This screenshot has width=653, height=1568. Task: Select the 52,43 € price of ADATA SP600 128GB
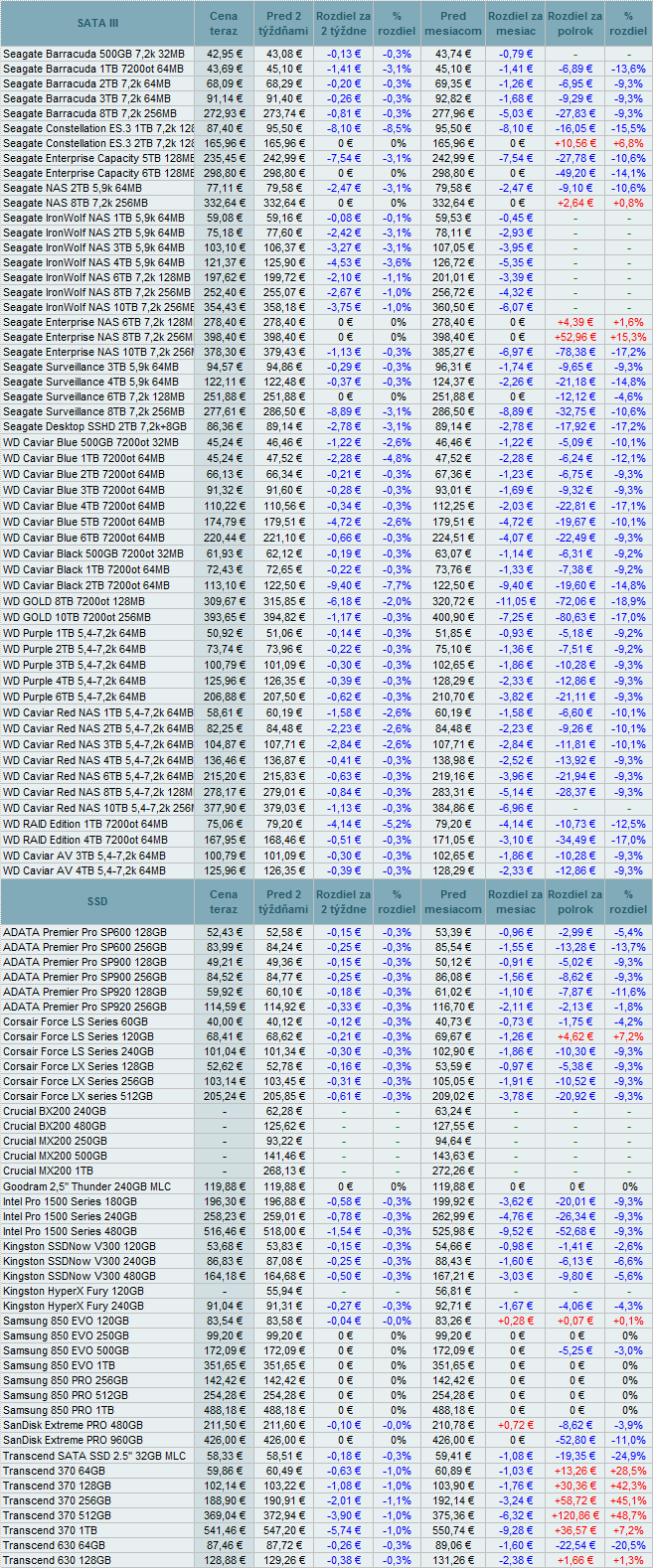click(x=225, y=932)
